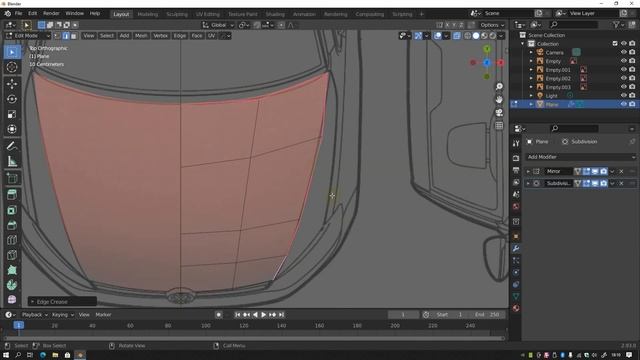Open Global transform orientation dropdown
Image resolution: width=640 pixels, height=360 pixels.
[x=218, y=25]
